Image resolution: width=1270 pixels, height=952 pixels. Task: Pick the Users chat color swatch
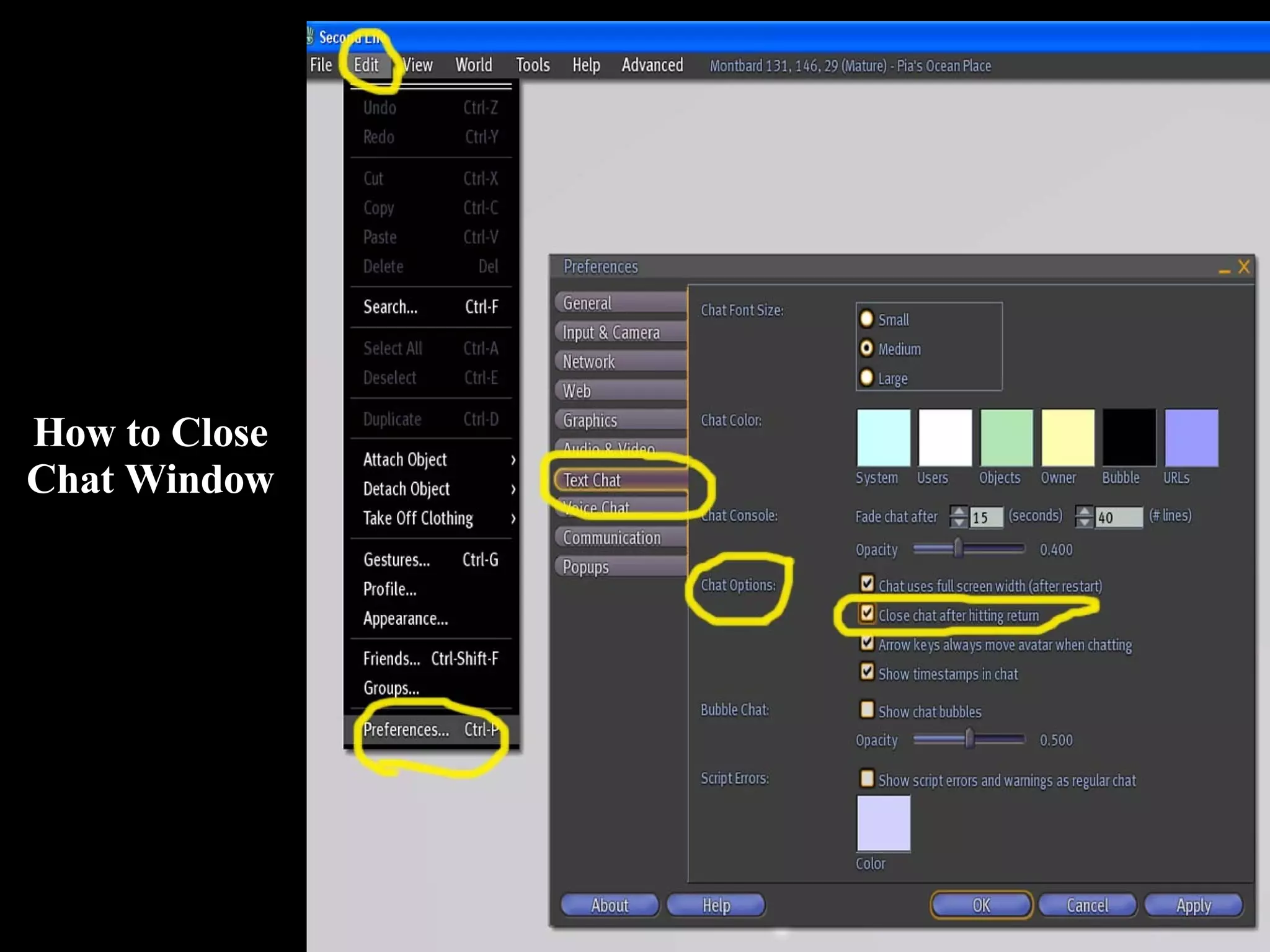tap(945, 438)
